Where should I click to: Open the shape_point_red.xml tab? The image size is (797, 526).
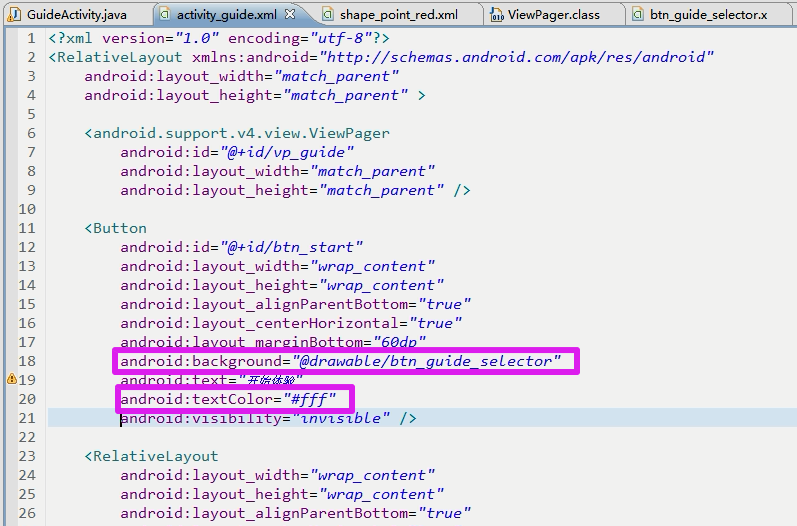(x=398, y=15)
